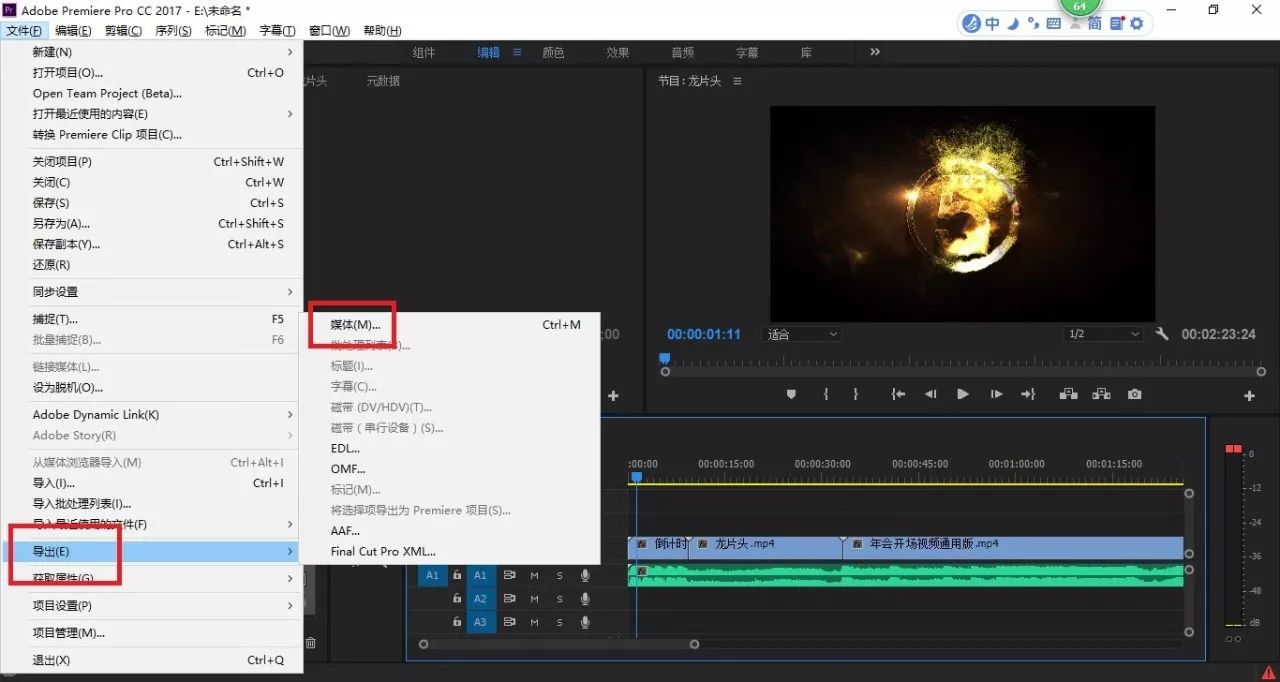Toggle track targeting for A3
Image resolution: width=1280 pixels, height=682 pixels.
480,622
